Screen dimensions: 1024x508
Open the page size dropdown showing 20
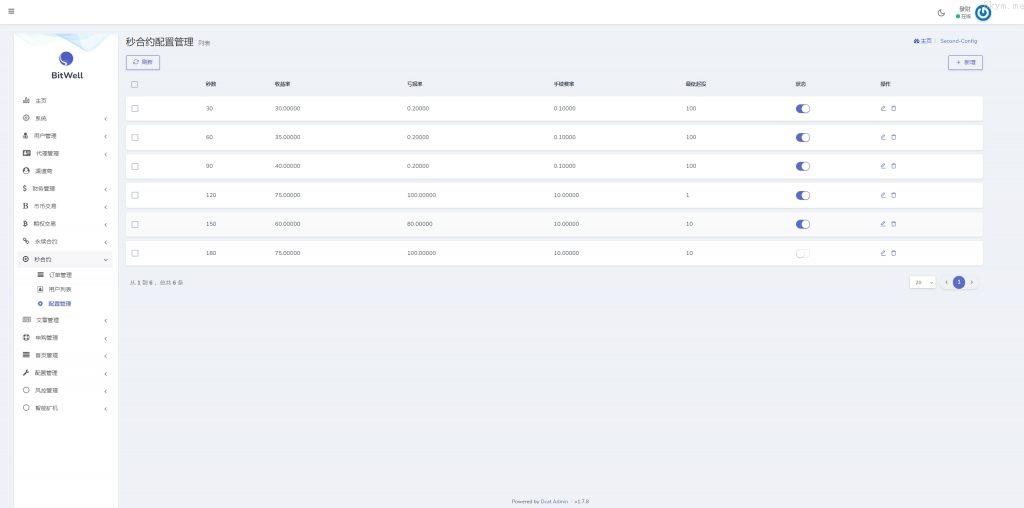[x=923, y=283]
